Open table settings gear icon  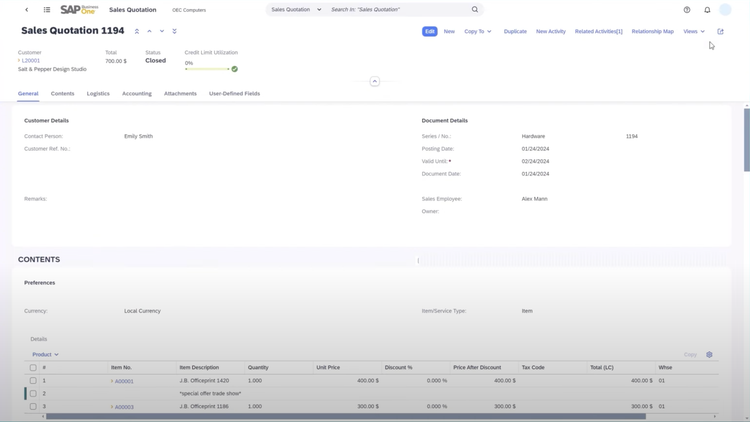pyautogui.click(x=709, y=354)
